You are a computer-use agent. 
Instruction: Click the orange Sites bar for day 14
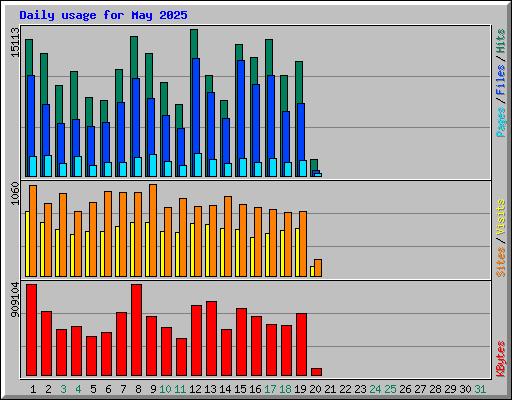pyautogui.click(x=228, y=236)
